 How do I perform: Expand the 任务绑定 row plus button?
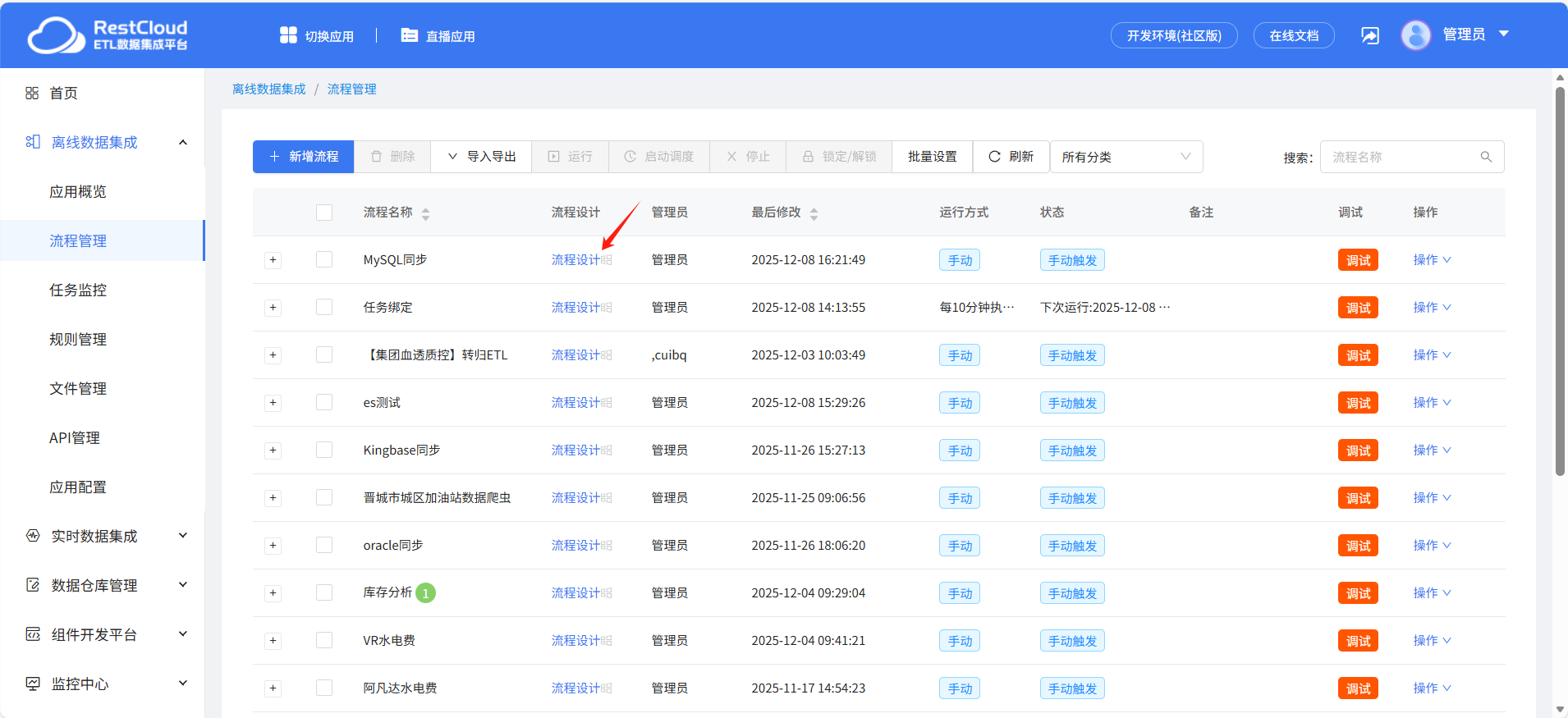[273, 308]
